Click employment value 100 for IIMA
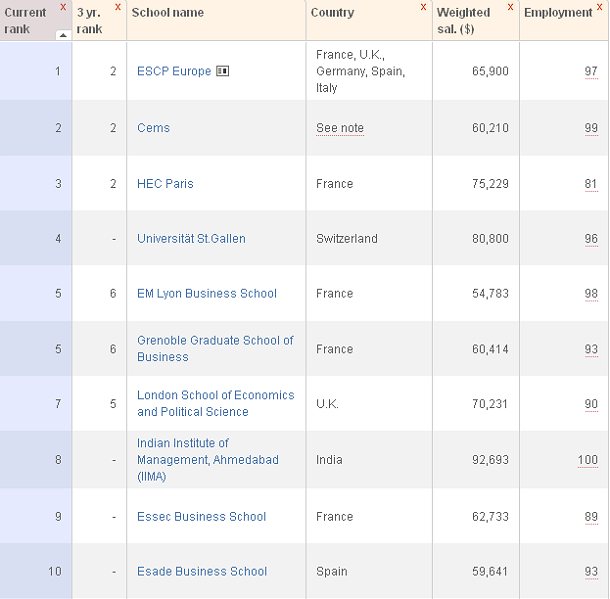Screen dimensions: 610x599 point(587,460)
